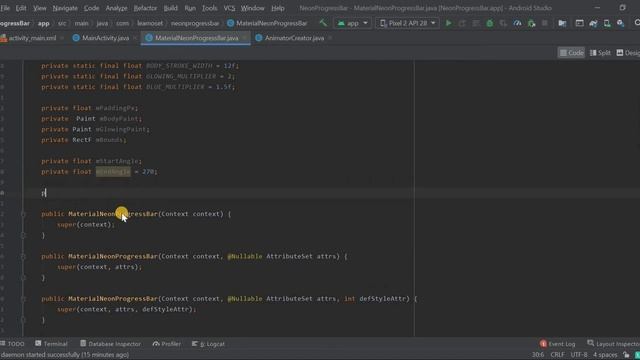Switch editor to Split view

[600, 53]
